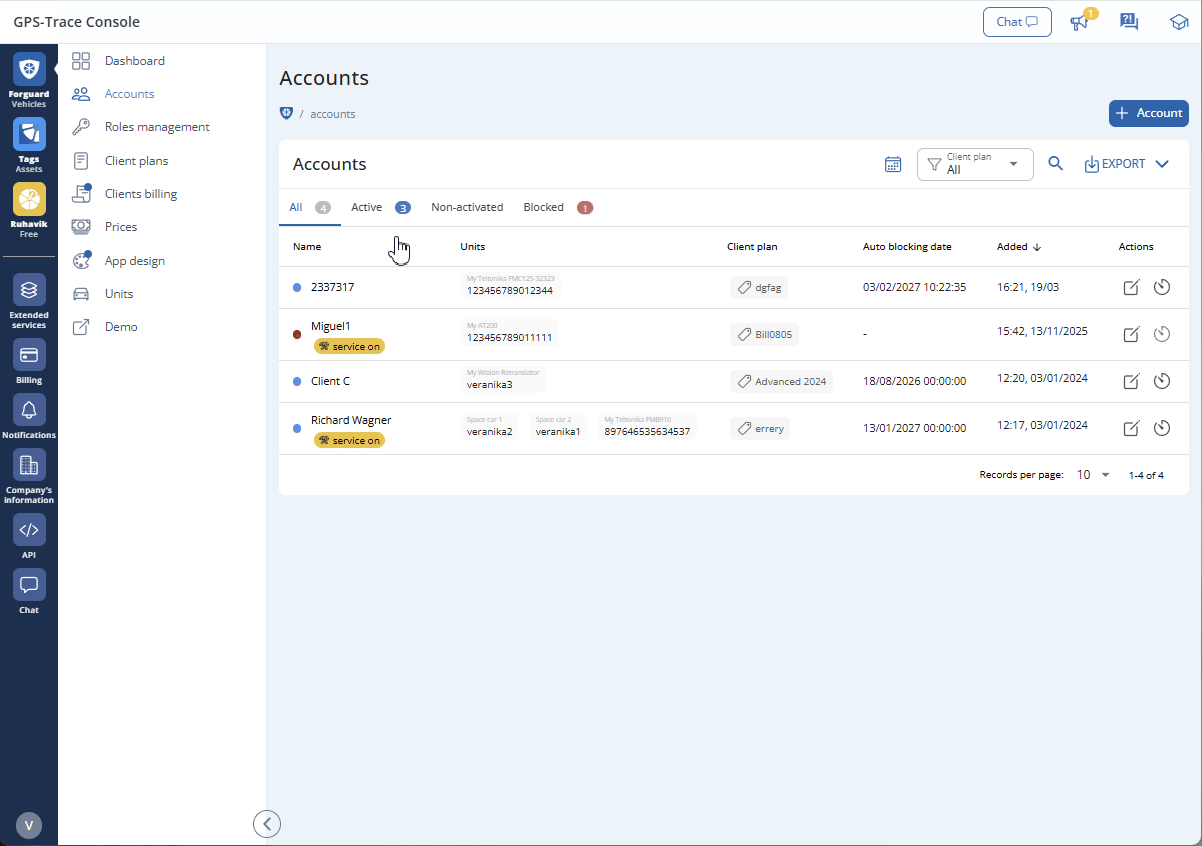
Task: Click the add Account button
Action: click(1149, 113)
